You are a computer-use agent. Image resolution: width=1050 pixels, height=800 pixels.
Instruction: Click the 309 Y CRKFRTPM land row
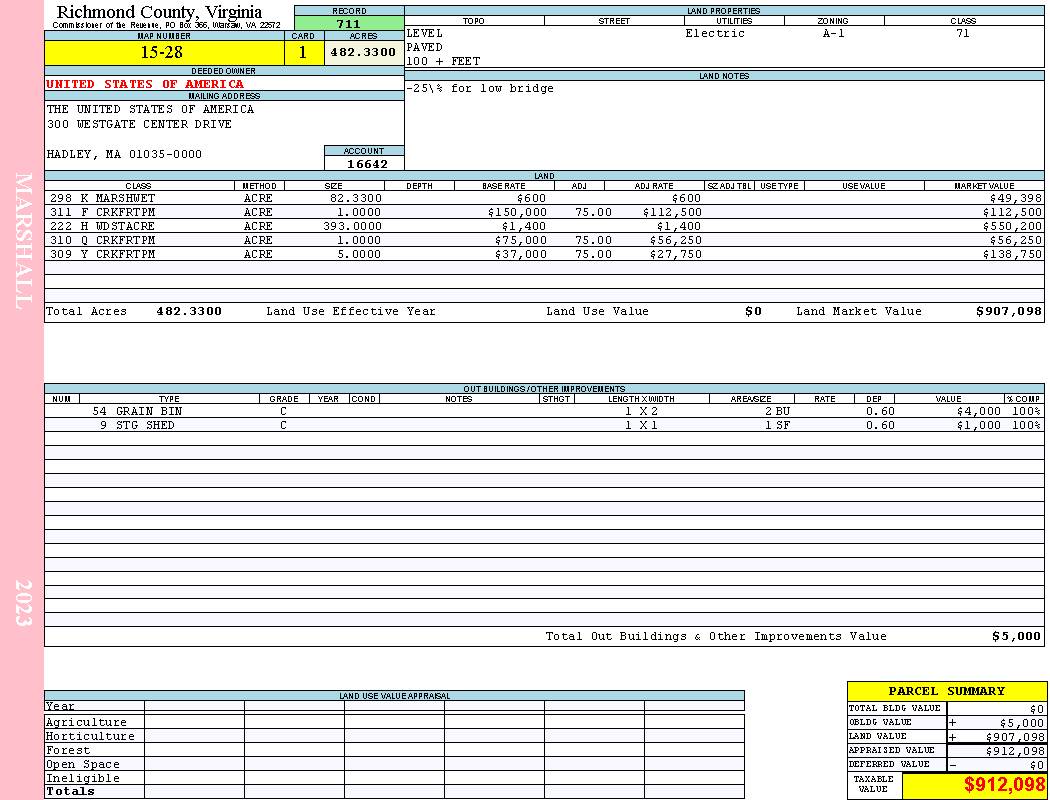(544, 254)
